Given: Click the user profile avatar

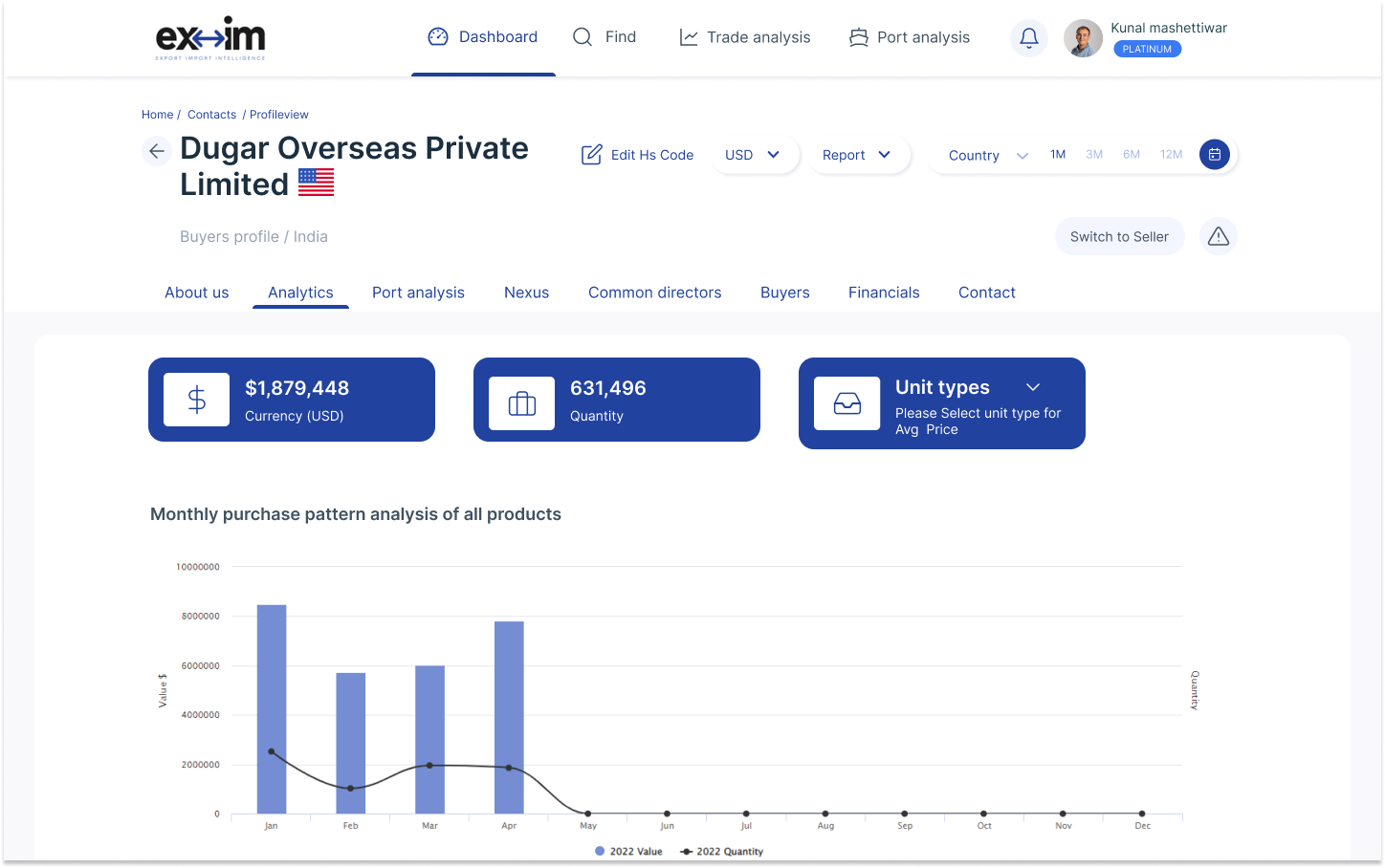Looking at the screenshot, I should click(x=1084, y=38).
